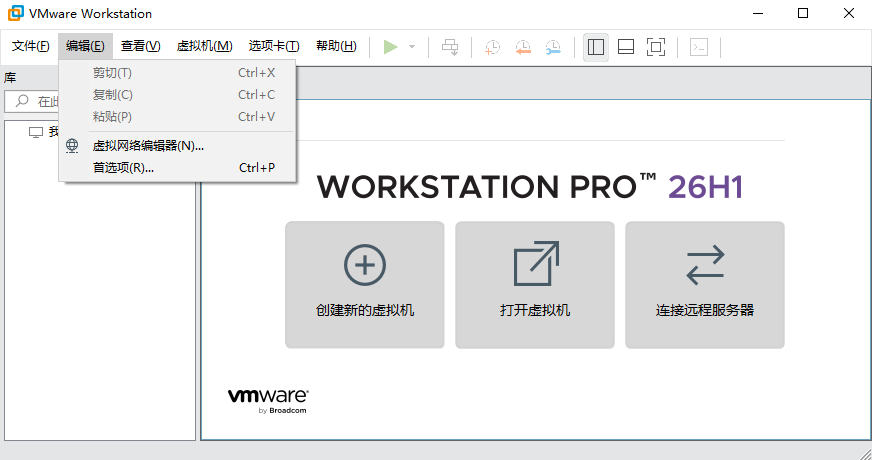Screen dimensions: 872x460
Task: Click the vmware by Broadcom logo
Action: click(x=268, y=400)
